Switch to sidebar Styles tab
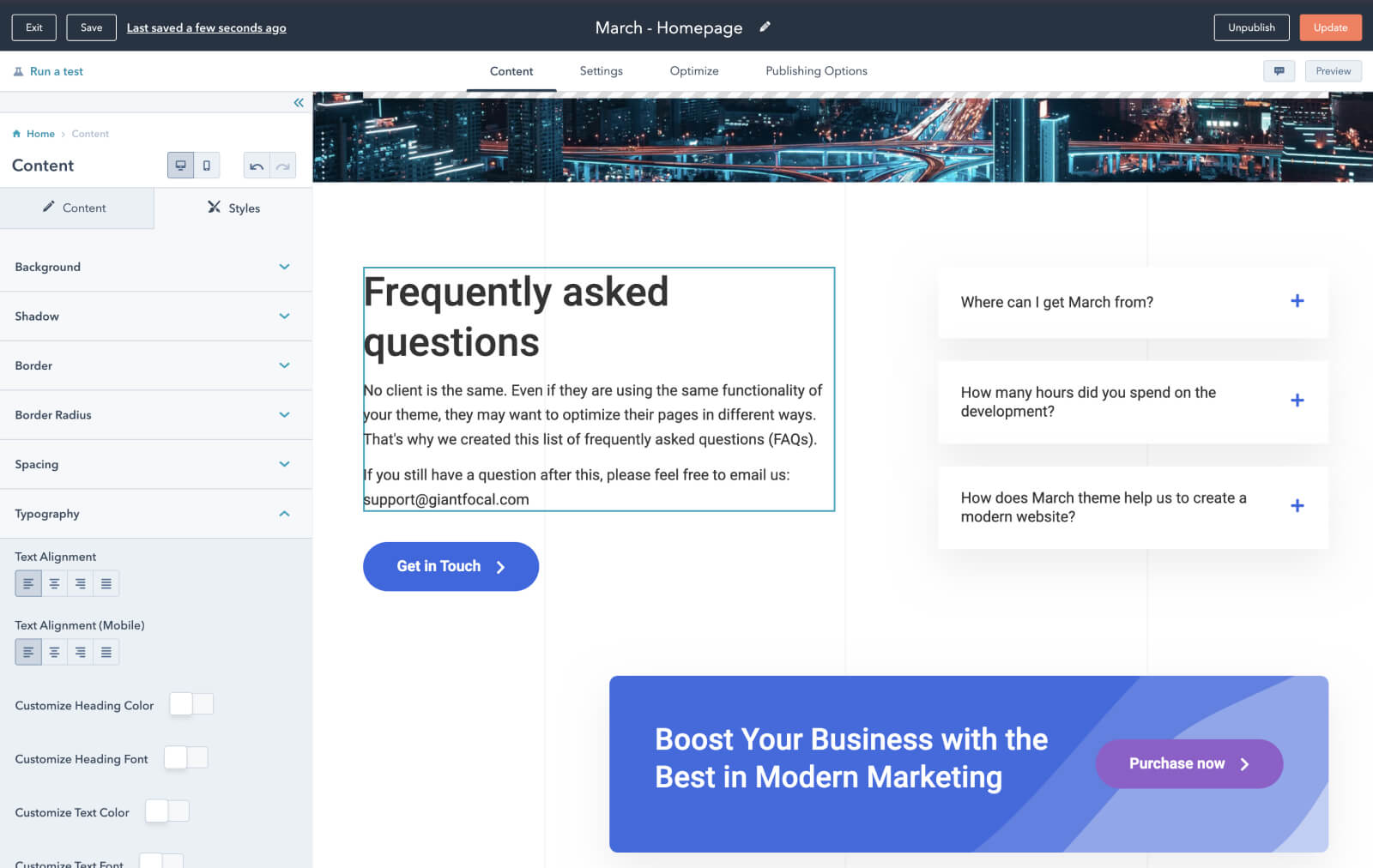1373x868 pixels. click(x=233, y=208)
